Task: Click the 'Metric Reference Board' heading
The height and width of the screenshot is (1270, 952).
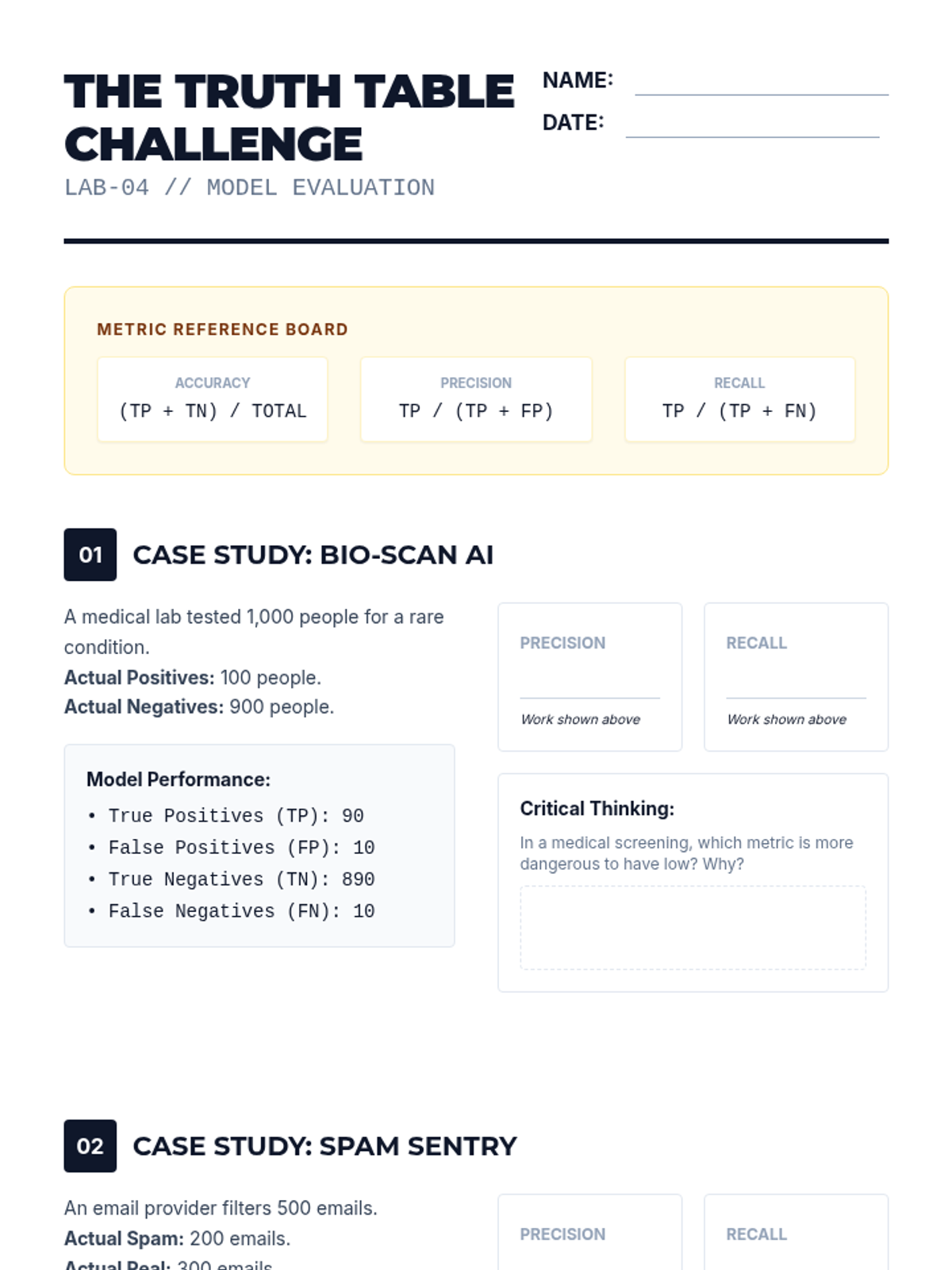Action: [223, 329]
